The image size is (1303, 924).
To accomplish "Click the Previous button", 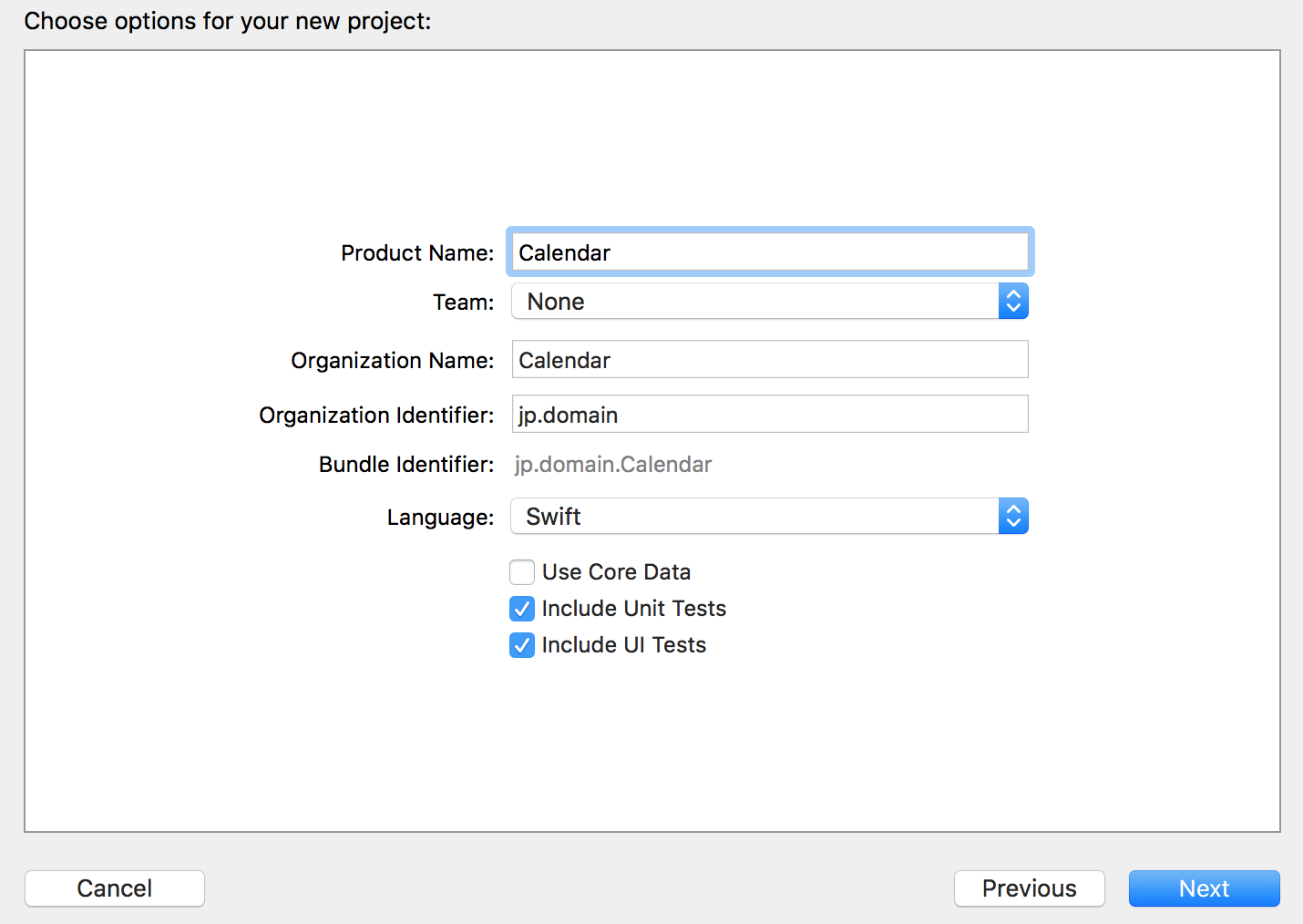I will [x=1029, y=888].
